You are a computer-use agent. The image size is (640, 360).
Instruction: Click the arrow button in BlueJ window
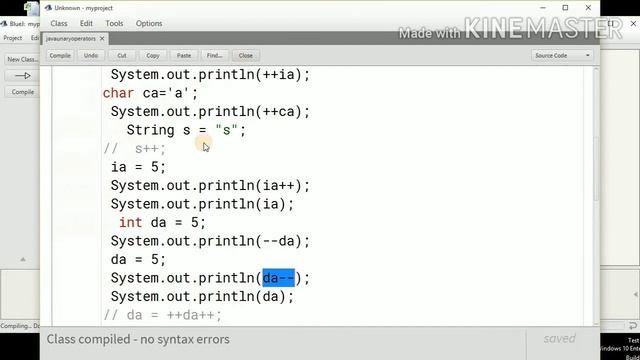(x=22, y=76)
